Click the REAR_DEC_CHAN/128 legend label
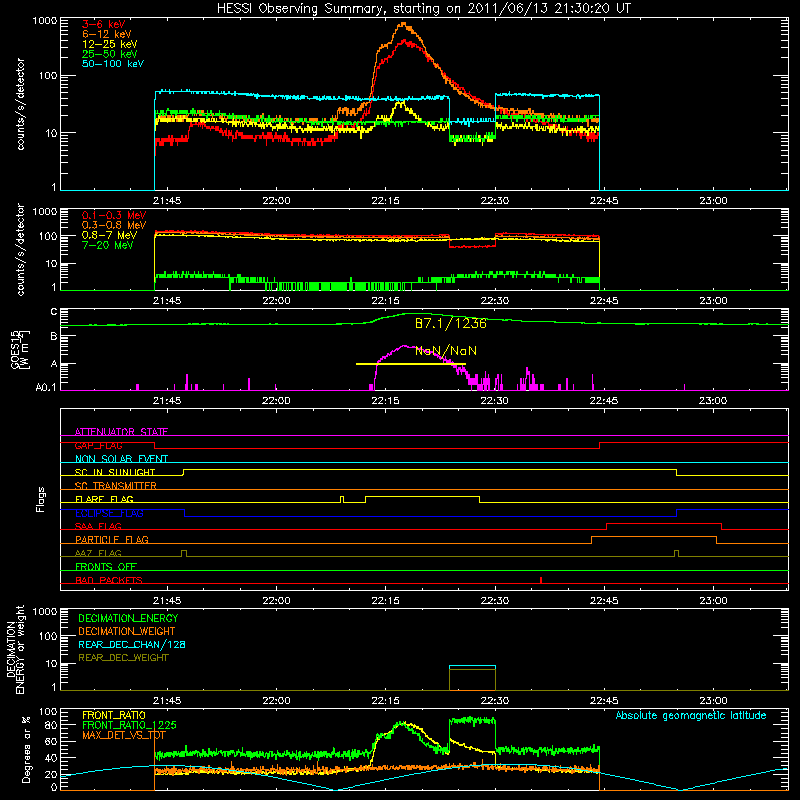This screenshot has width=800, height=800. (132, 645)
